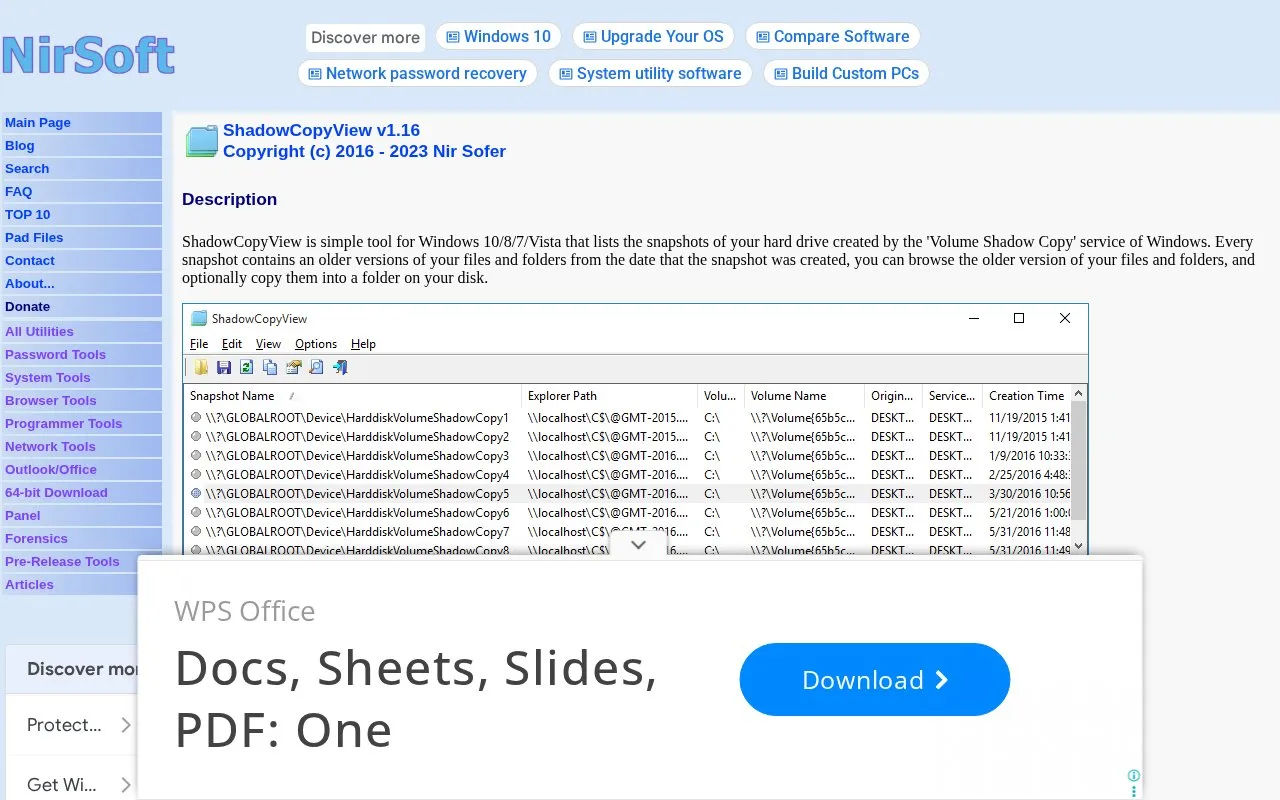
Task: Click the yellow folder icon in ShadowCopyView toolbar
Action: tap(201, 368)
